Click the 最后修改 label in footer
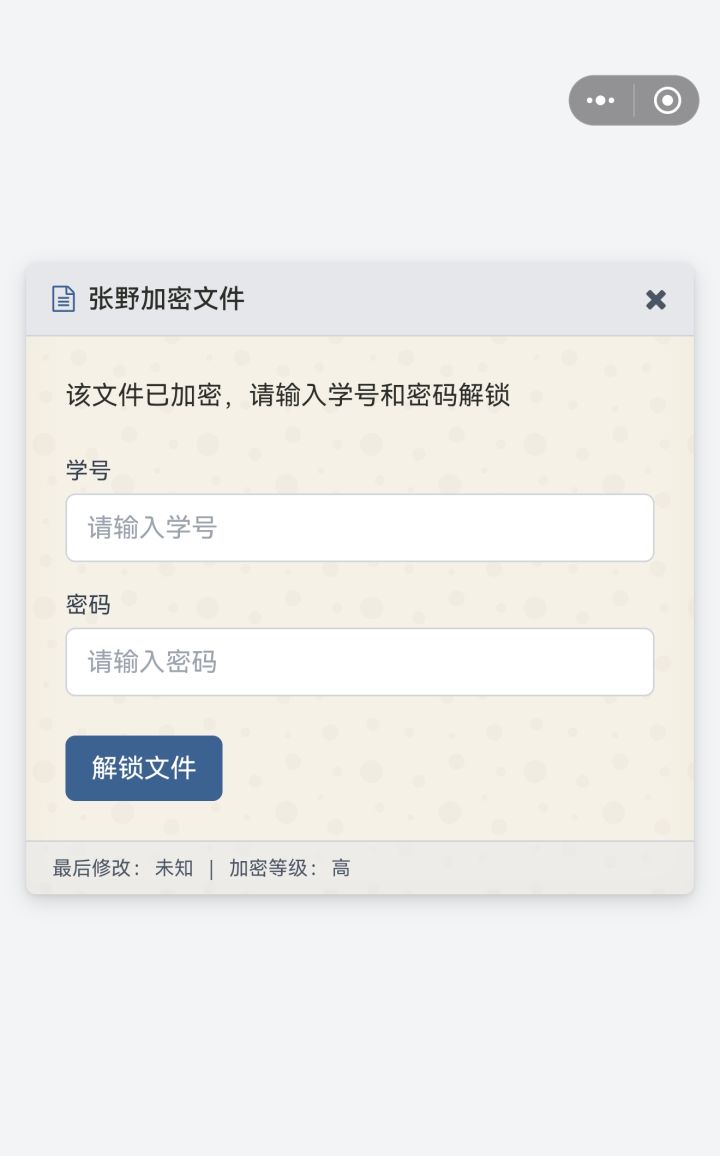The height and width of the screenshot is (1156, 720). point(96,868)
